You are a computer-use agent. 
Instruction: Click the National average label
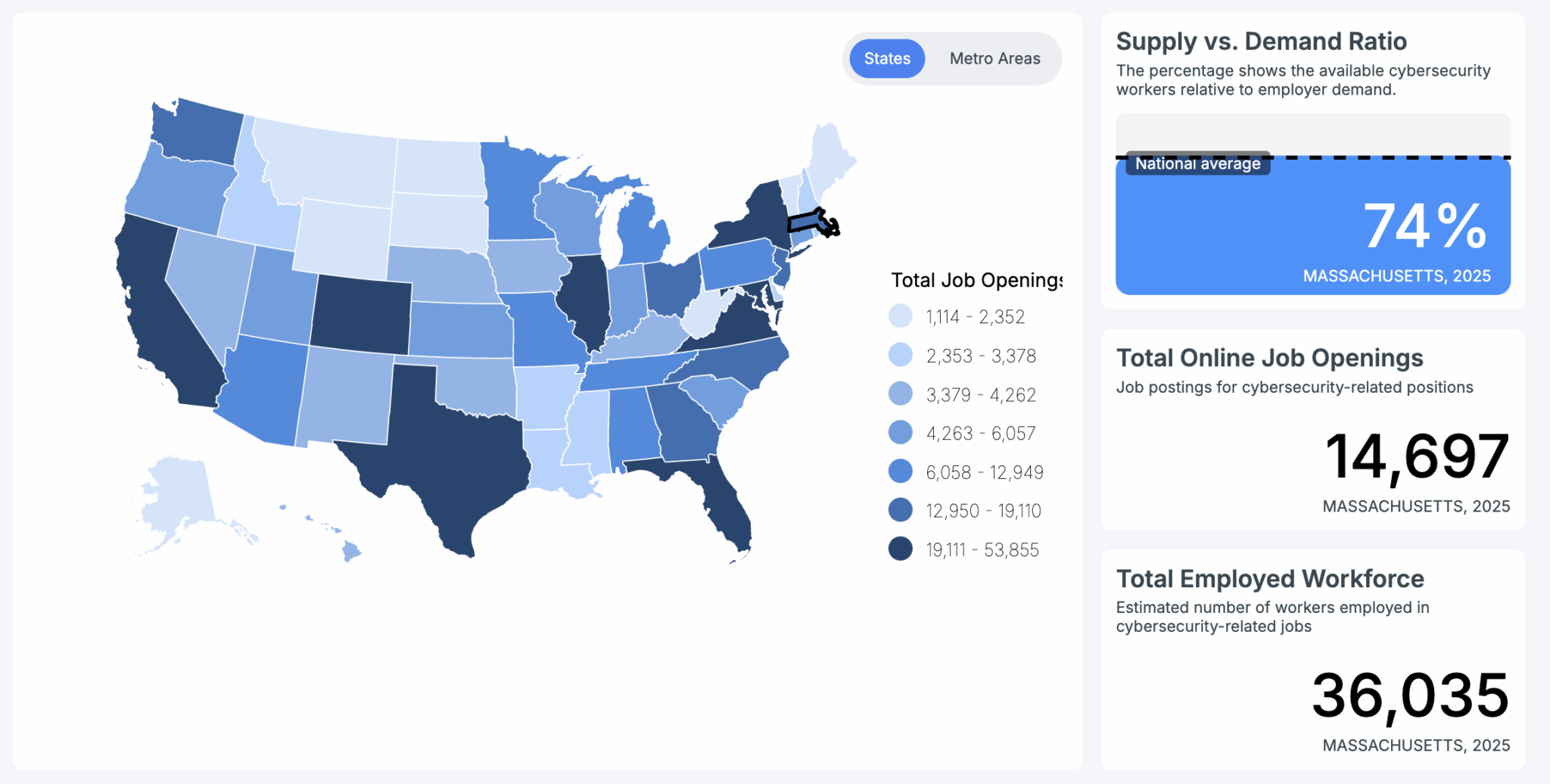coord(1197,163)
